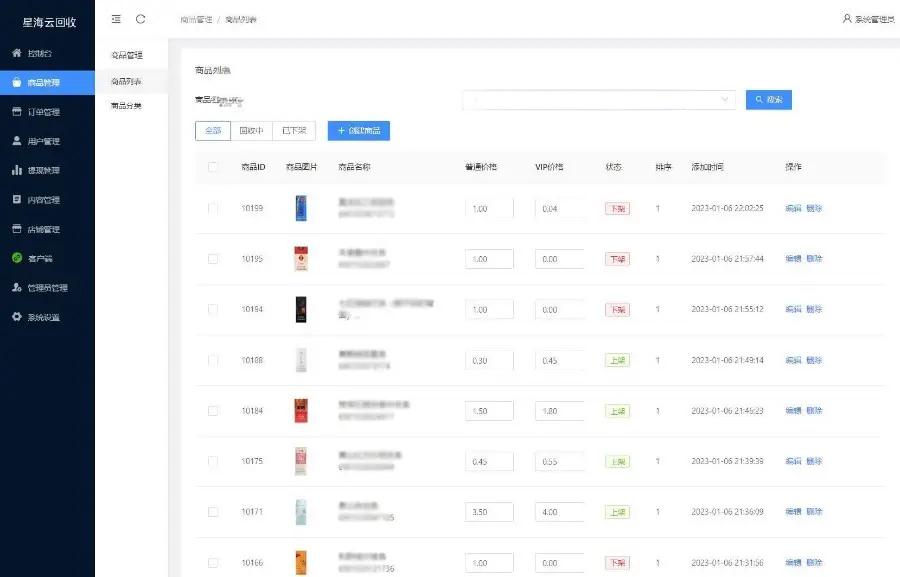900x577 pixels.
Task: Click normal price field of product 10199
Action: (489, 209)
